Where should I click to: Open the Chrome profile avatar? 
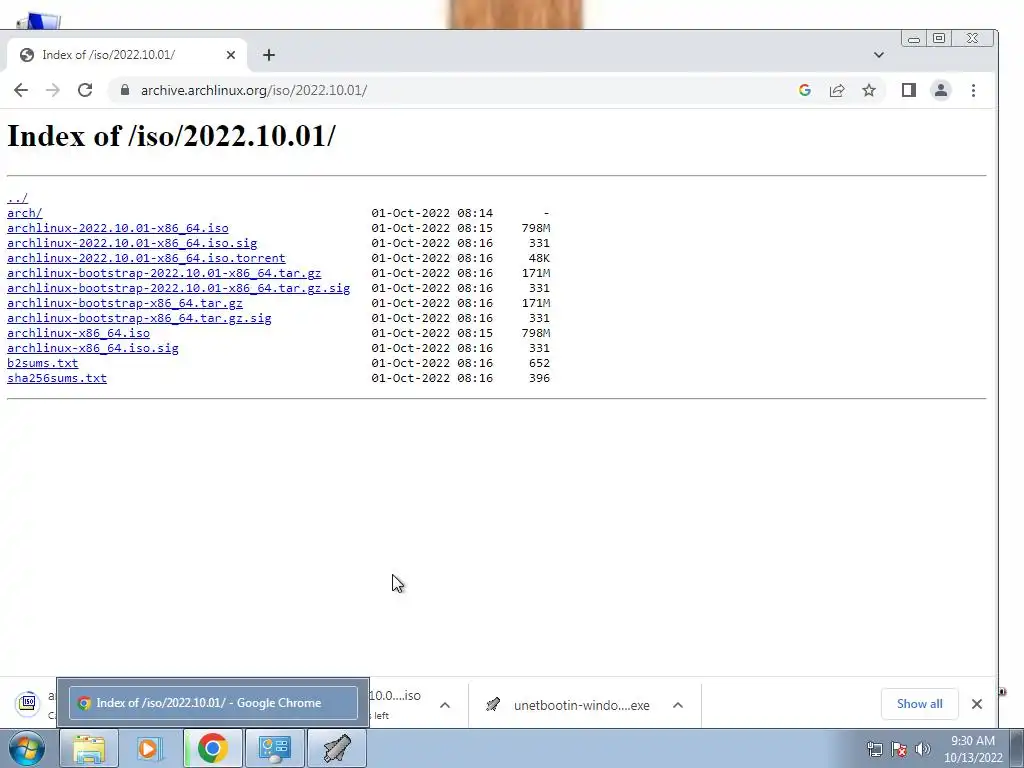[x=940, y=90]
